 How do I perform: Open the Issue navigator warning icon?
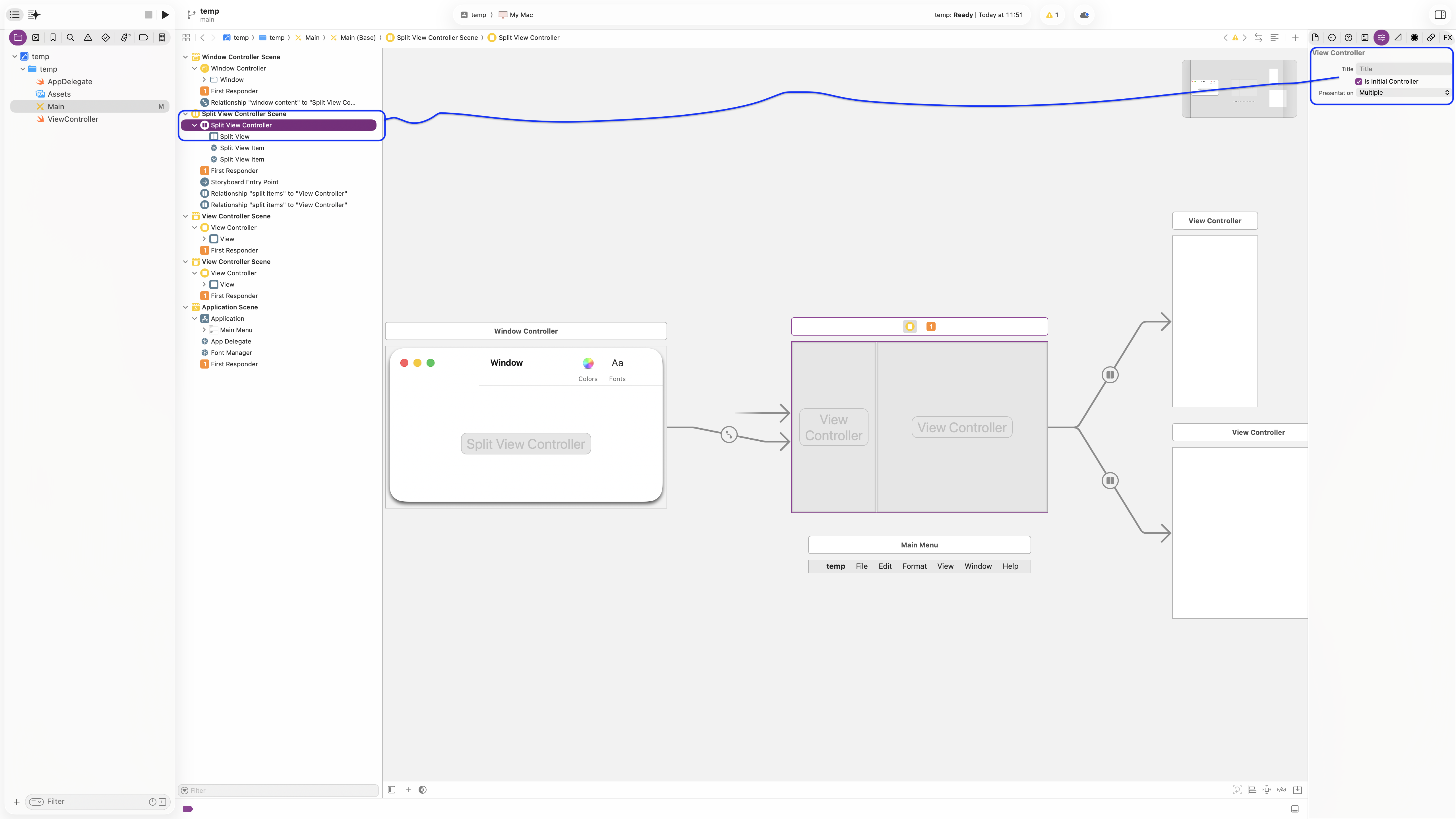[88, 37]
